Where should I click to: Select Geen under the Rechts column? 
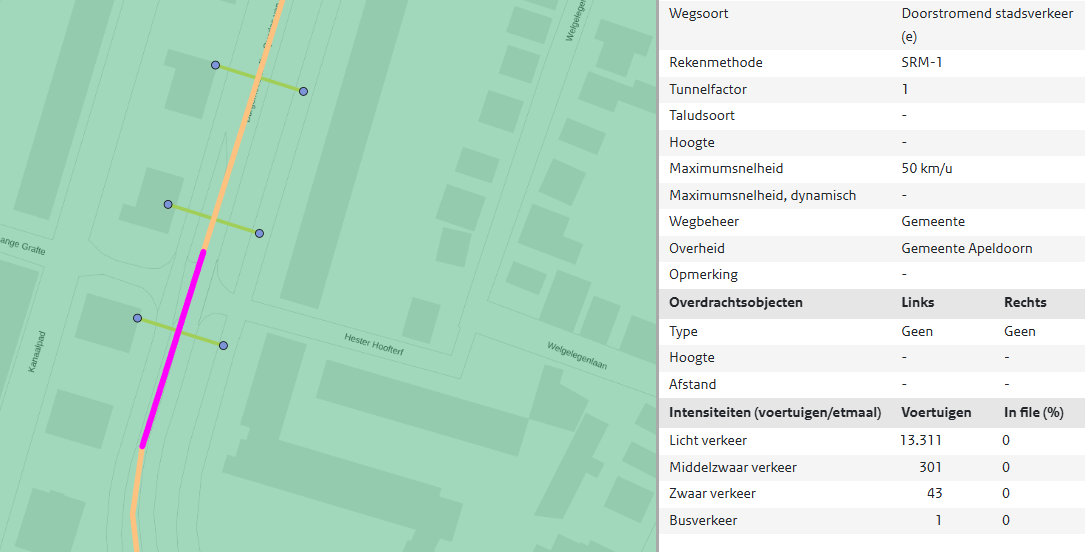coord(1020,331)
